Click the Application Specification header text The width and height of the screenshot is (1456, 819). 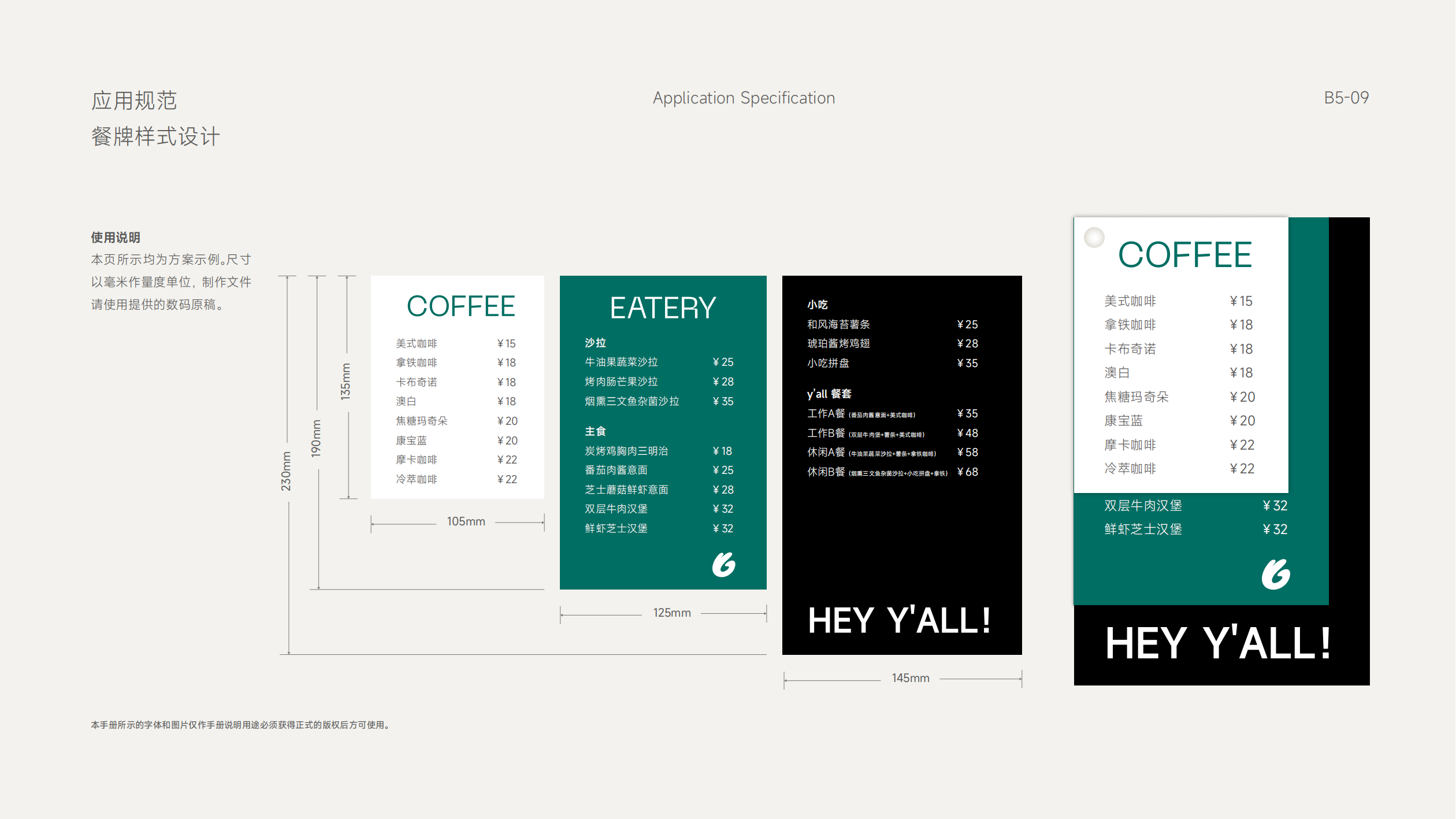(744, 98)
